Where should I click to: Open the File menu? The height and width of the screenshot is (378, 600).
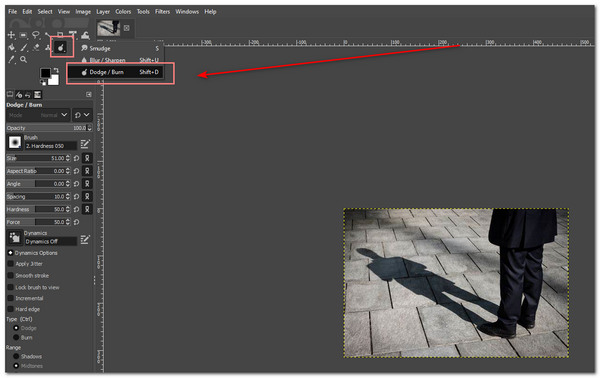[x=13, y=11]
